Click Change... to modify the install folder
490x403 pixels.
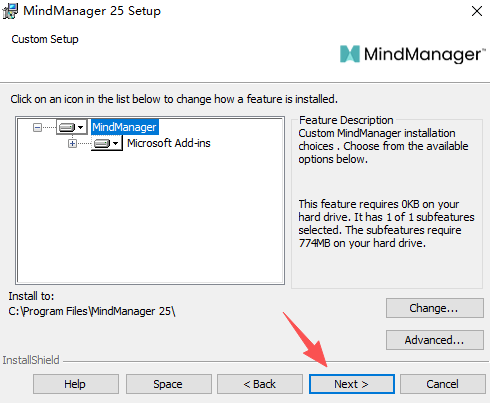435,308
